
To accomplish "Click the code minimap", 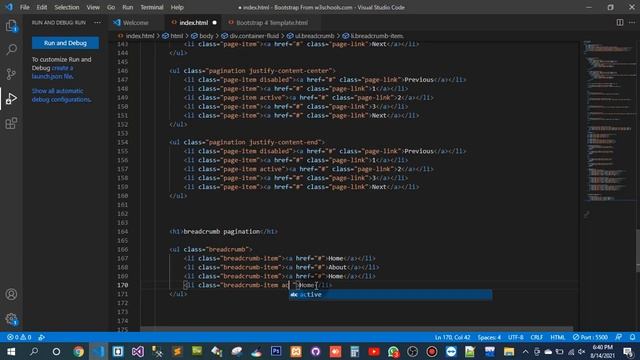I will tap(608, 122).
